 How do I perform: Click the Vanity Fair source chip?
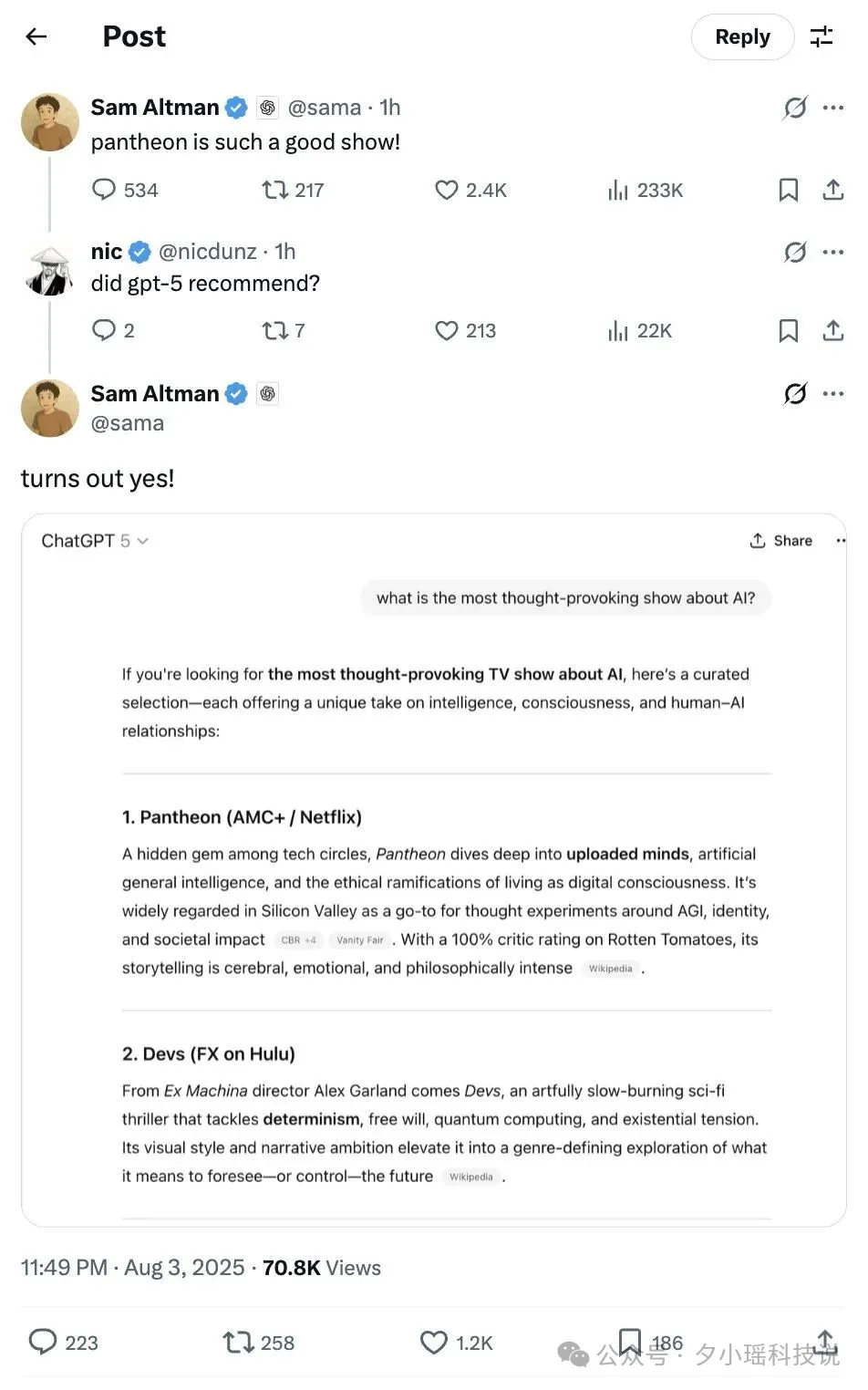(x=359, y=940)
